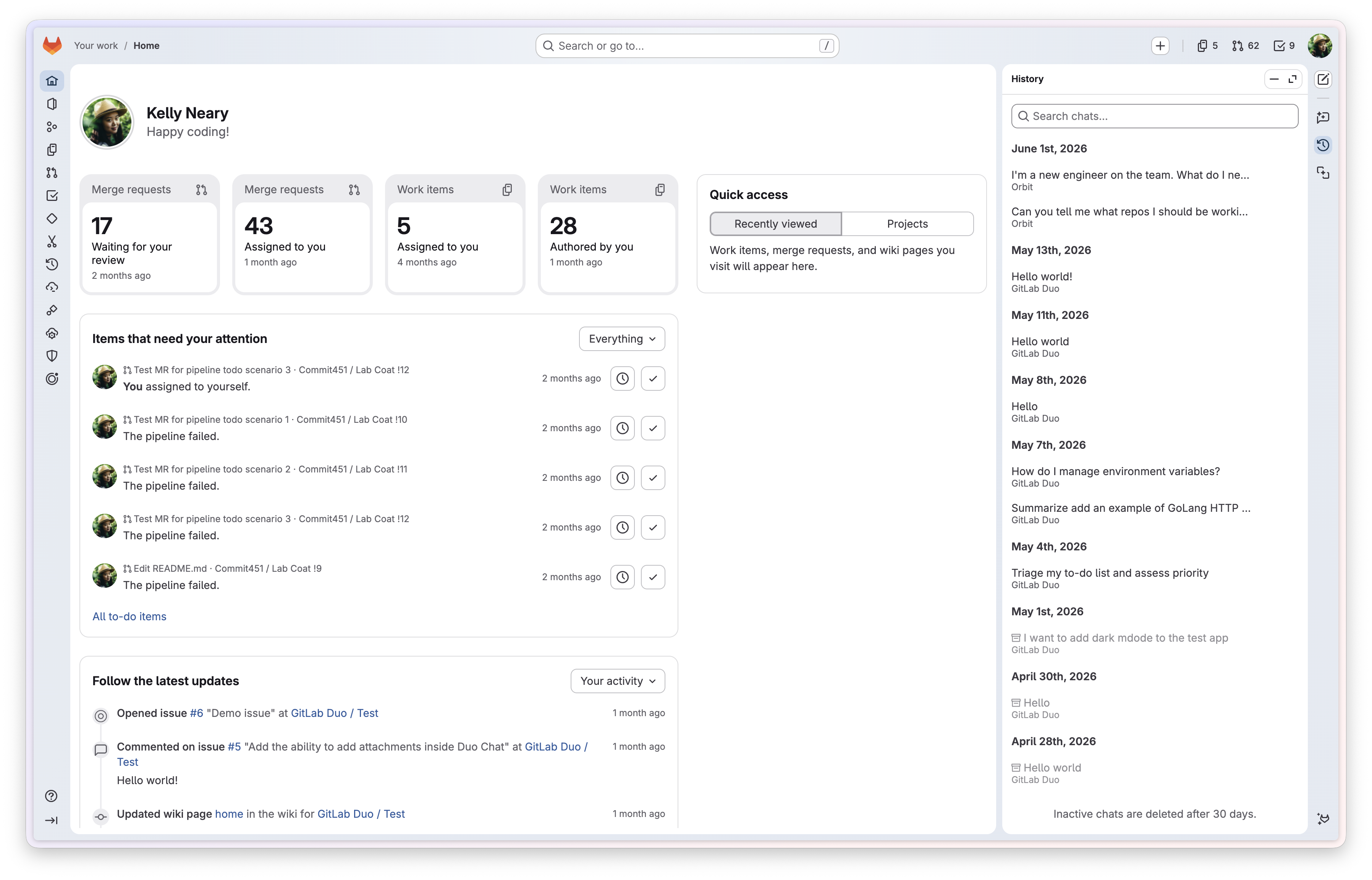The width and height of the screenshot is (1372, 880).
Task: Snooze the Edit README.md to-do
Action: coord(622,577)
